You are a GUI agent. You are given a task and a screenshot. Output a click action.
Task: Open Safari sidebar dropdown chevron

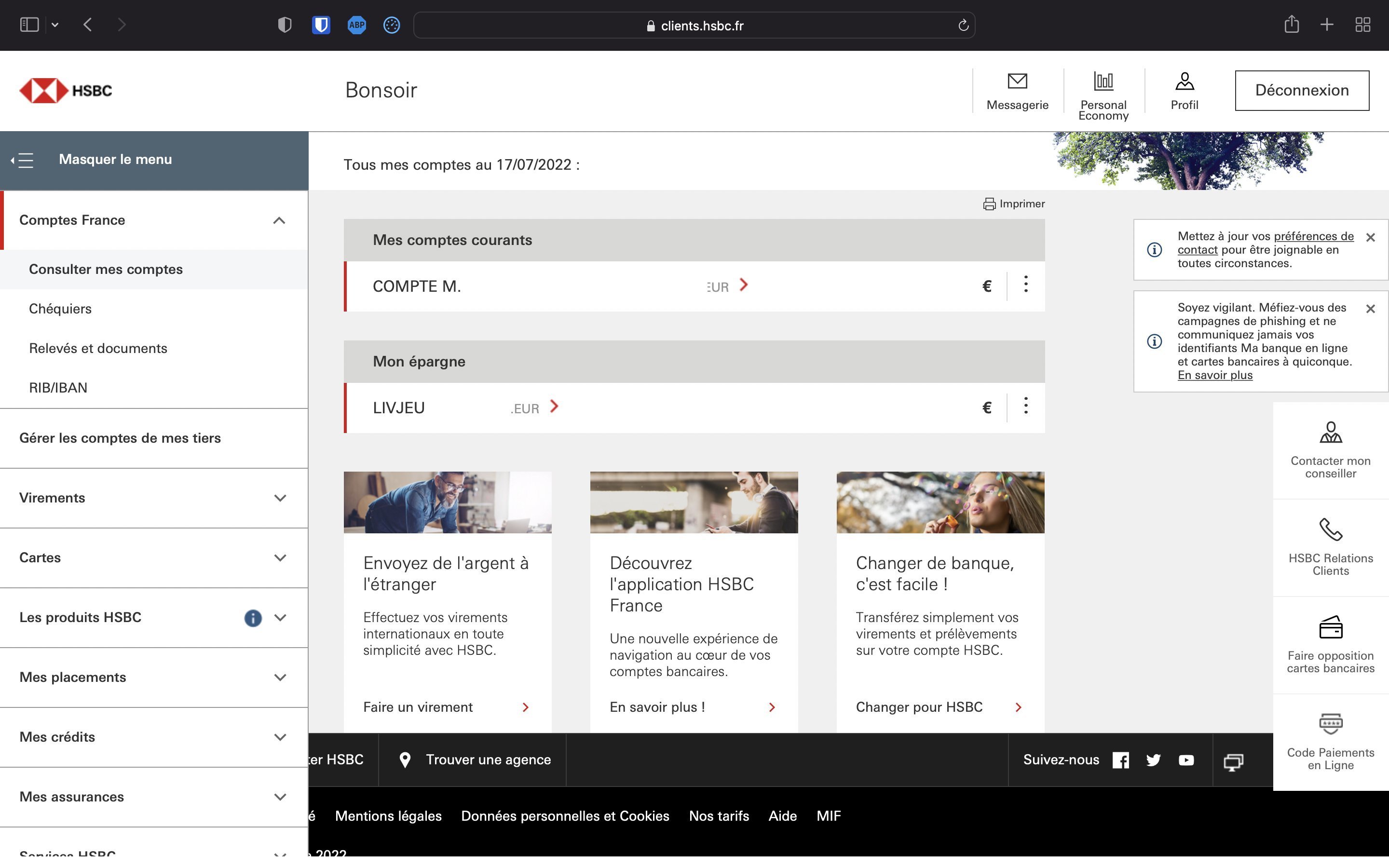[x=55, y=25]
